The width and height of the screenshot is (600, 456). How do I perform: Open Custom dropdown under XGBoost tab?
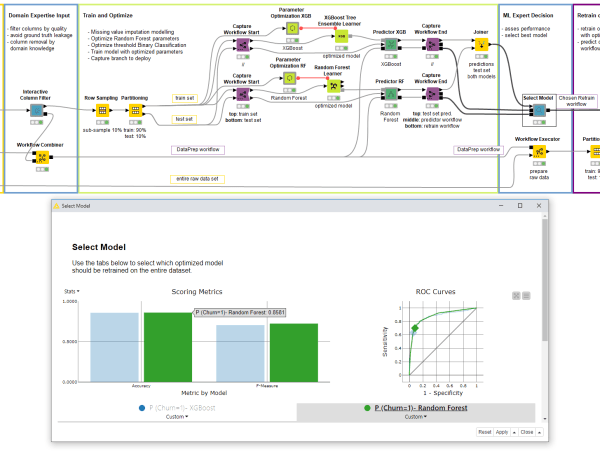177,417
